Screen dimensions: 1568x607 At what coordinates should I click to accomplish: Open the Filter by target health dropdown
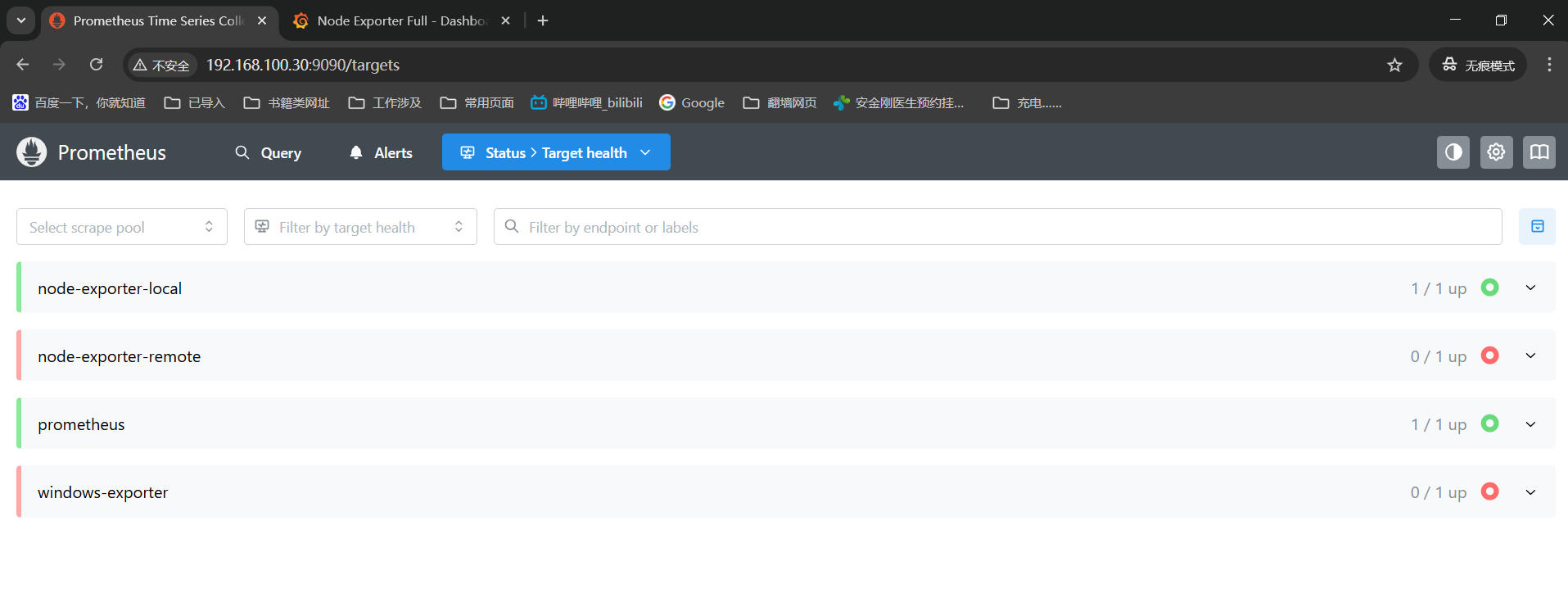(x=360, y=227)
